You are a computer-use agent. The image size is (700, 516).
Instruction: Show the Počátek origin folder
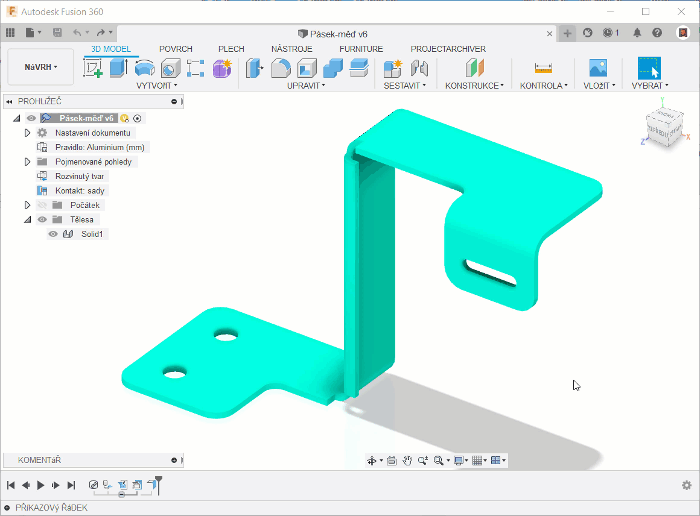(x=42, y=205)
